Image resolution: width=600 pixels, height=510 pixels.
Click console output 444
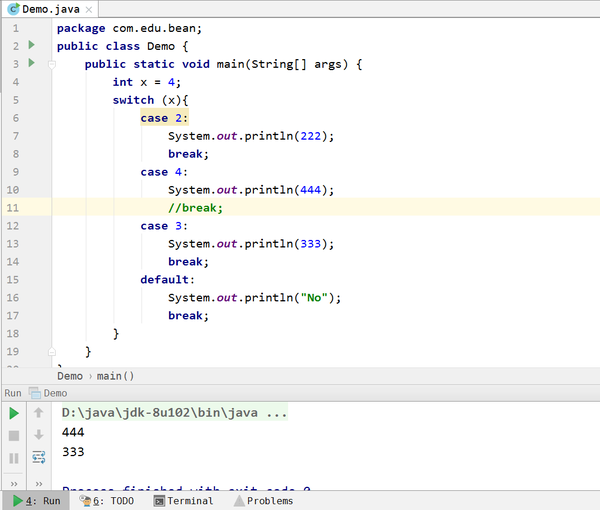pyautogui.click(x=73, y=432)
